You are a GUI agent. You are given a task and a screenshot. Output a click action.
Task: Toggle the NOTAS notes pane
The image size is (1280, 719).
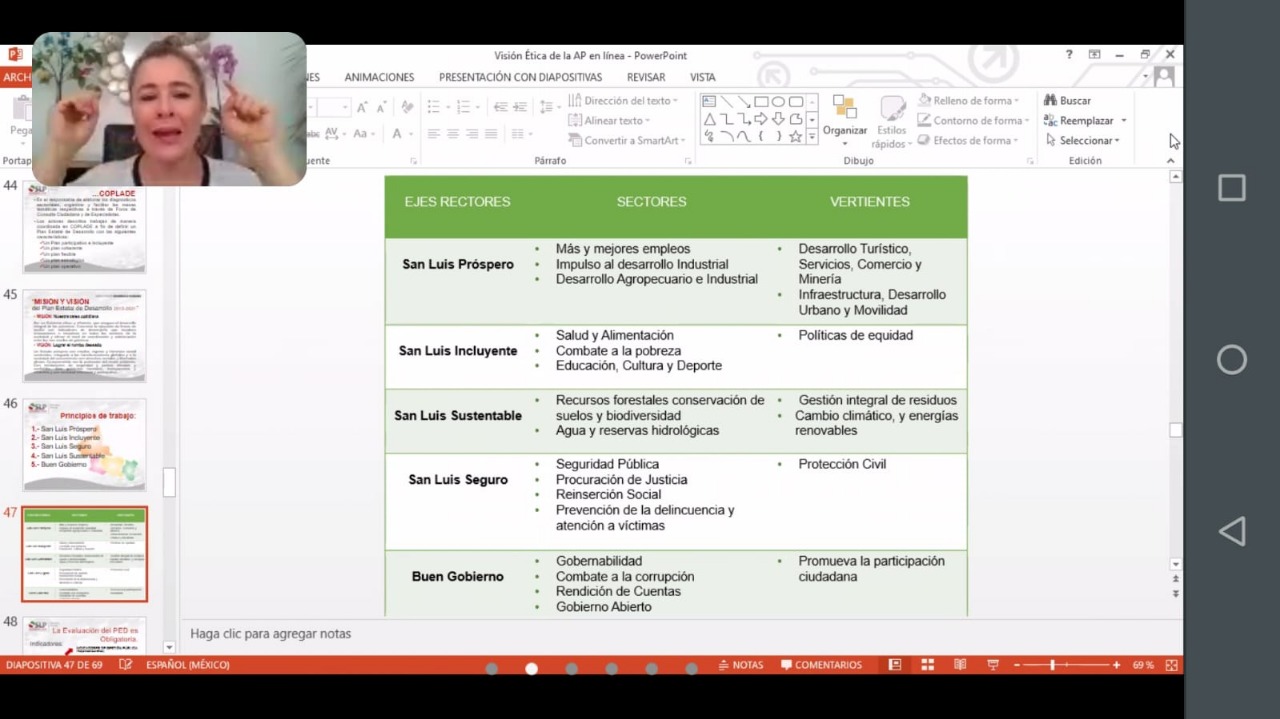pos(740,665)
